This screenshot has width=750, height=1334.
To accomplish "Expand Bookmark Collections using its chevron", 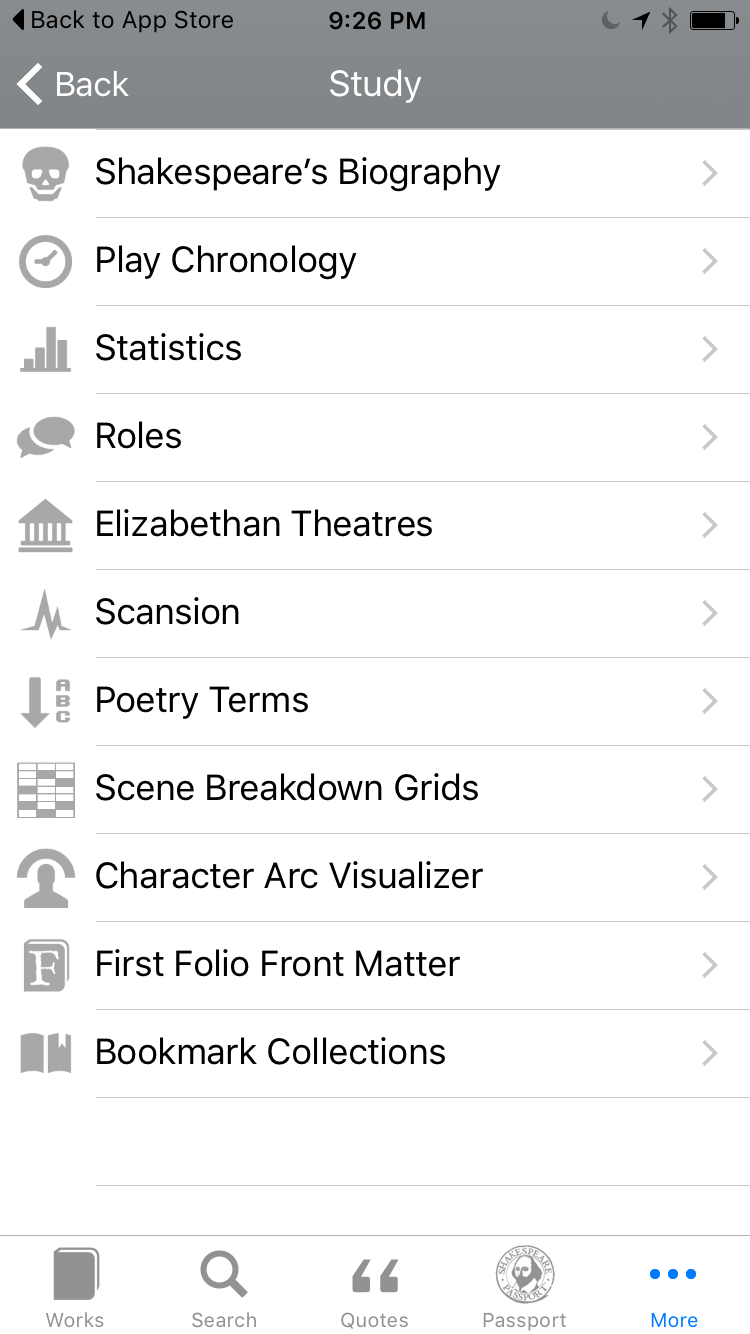I will point(710,1053).
